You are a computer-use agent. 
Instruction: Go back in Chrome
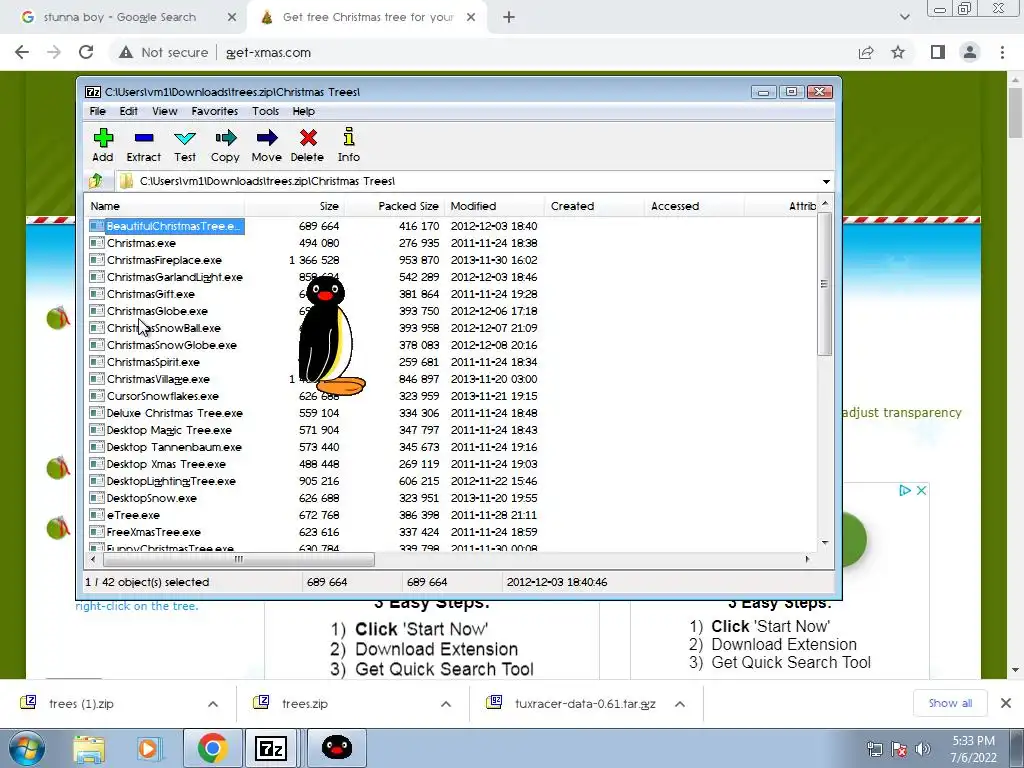click(22, 52)
